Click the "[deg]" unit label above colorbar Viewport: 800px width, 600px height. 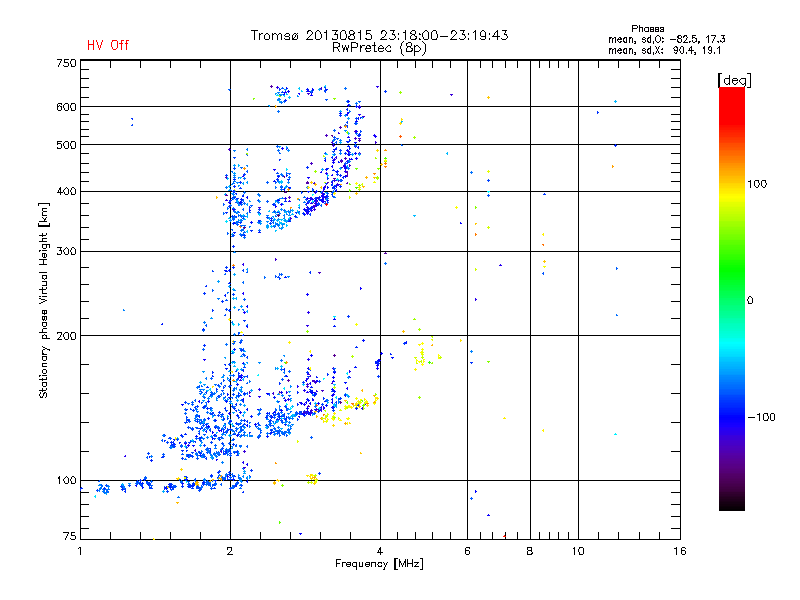tap(734, 80)
